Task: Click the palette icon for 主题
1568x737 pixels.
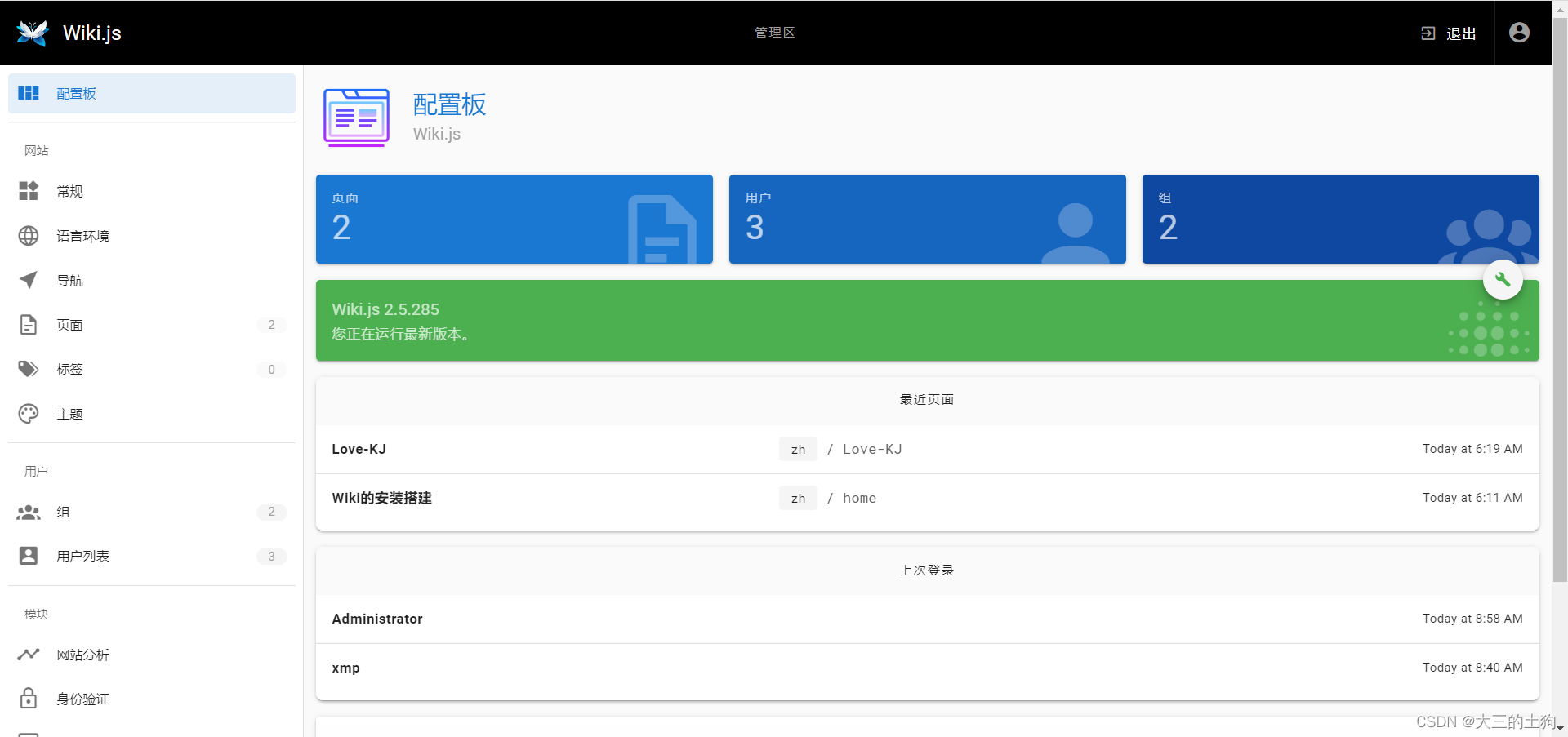Action: (x=29, y=414)
